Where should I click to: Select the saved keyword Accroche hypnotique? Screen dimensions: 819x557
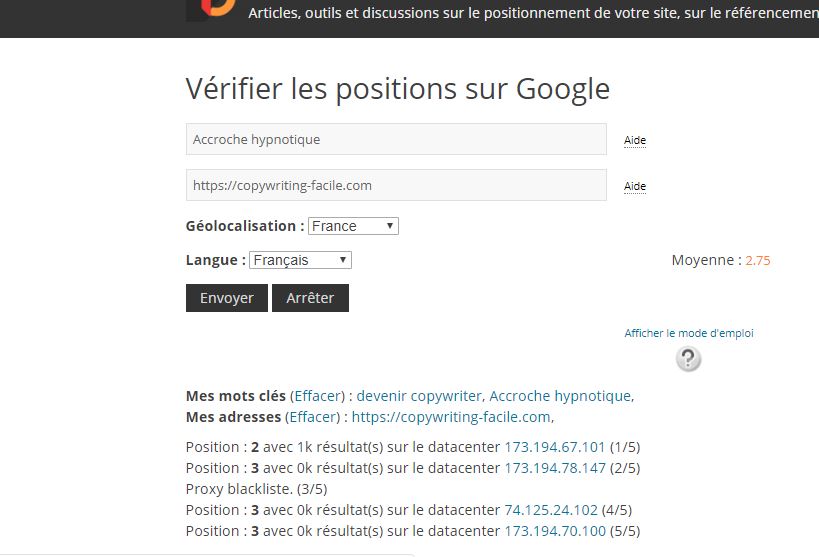[x=560, y=396]
